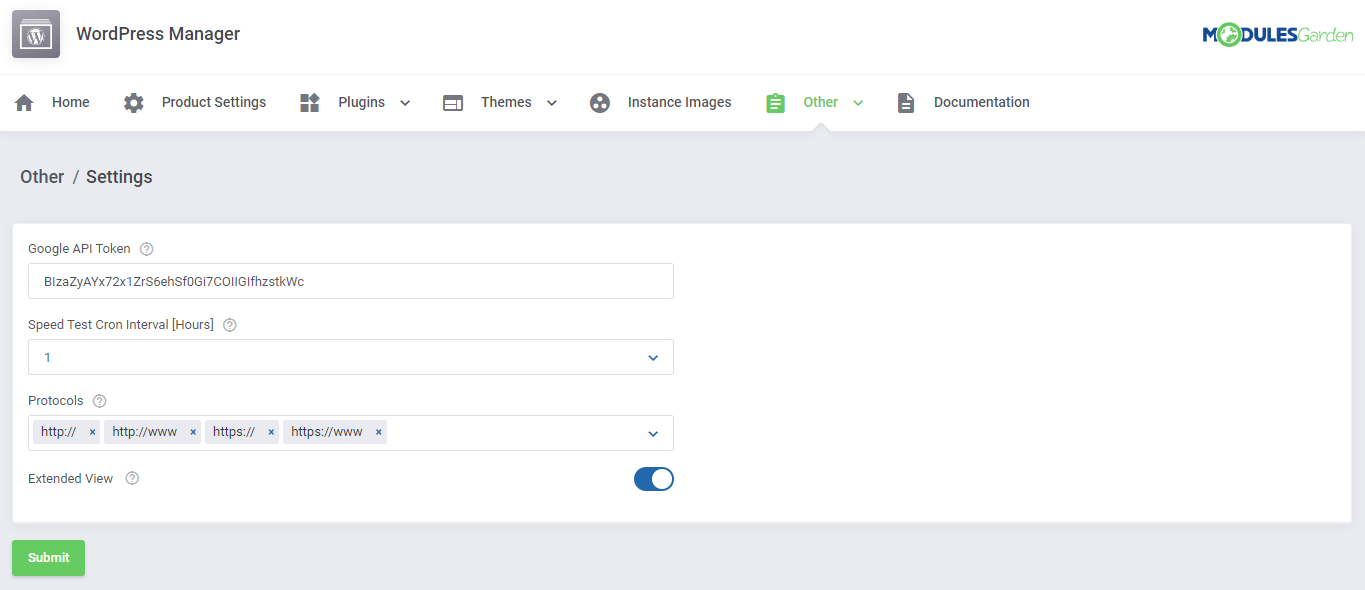1365x590 pixels.
Task: Click the Protocols label text
Action: (56, 401)
